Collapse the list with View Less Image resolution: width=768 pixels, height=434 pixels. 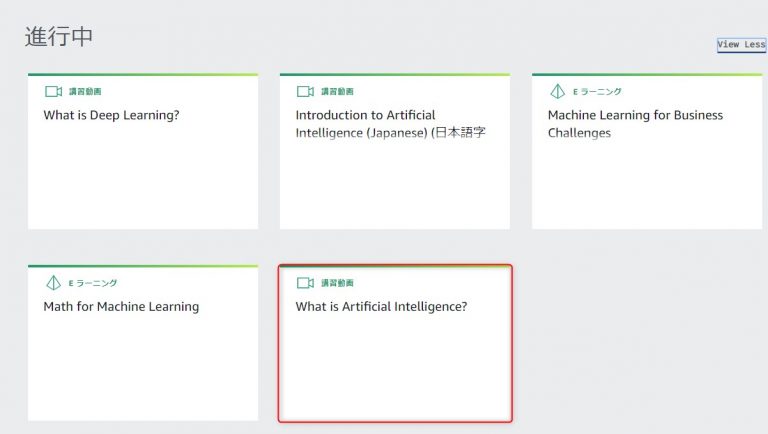click(741, 45)
